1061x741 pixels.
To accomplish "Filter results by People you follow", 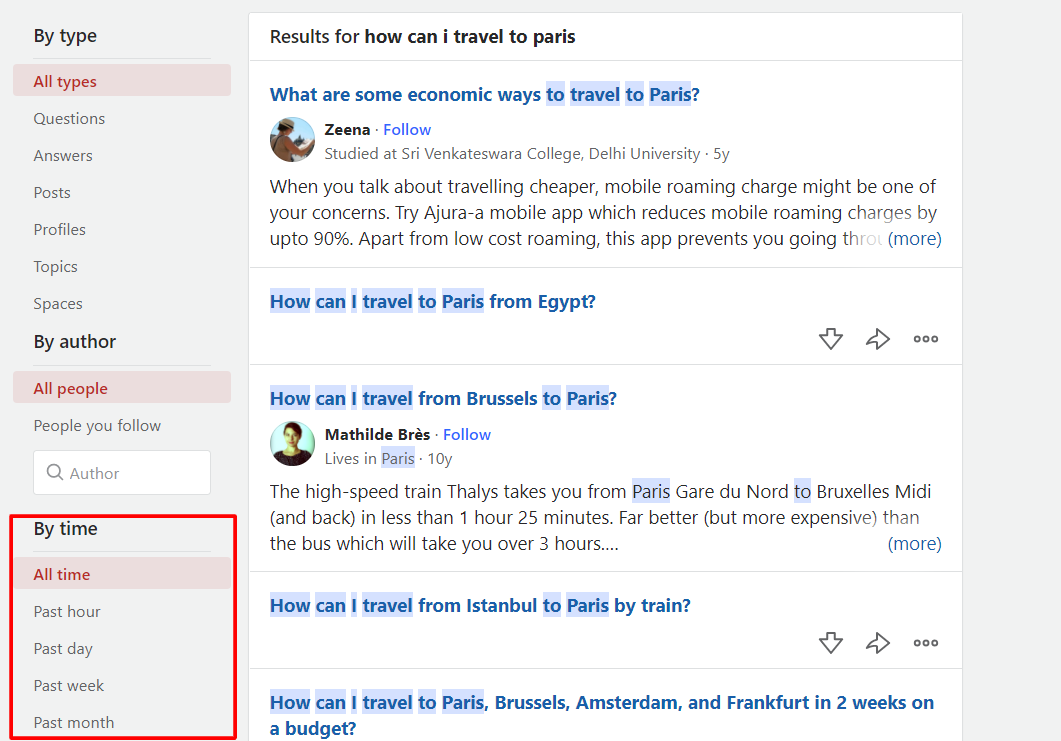I will tap(97, 425).
